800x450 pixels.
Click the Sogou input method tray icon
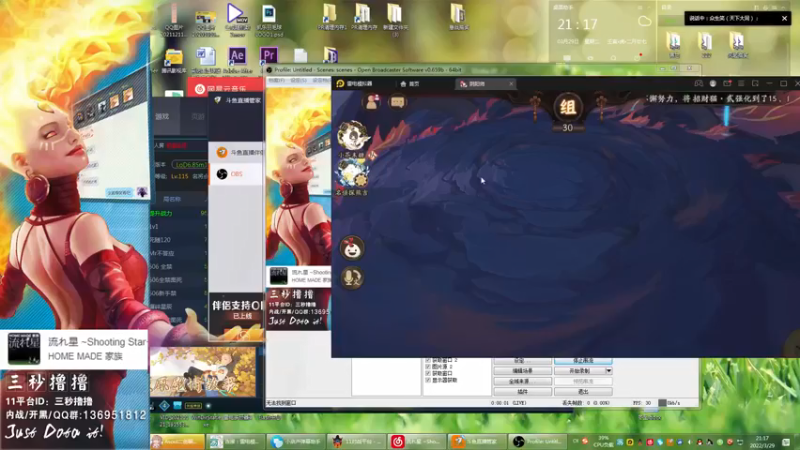click(585, 441)
